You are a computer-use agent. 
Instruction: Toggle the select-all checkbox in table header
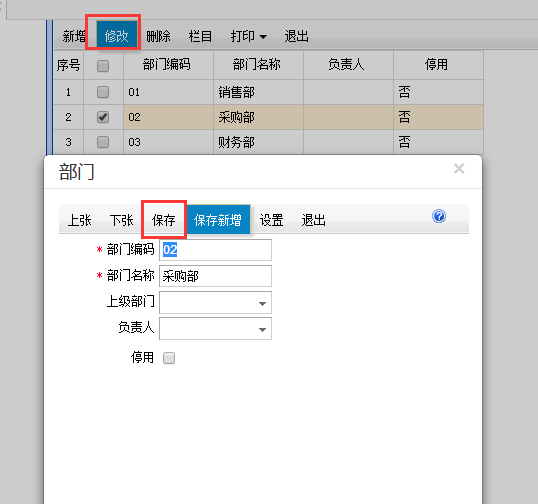pos(103,66)
